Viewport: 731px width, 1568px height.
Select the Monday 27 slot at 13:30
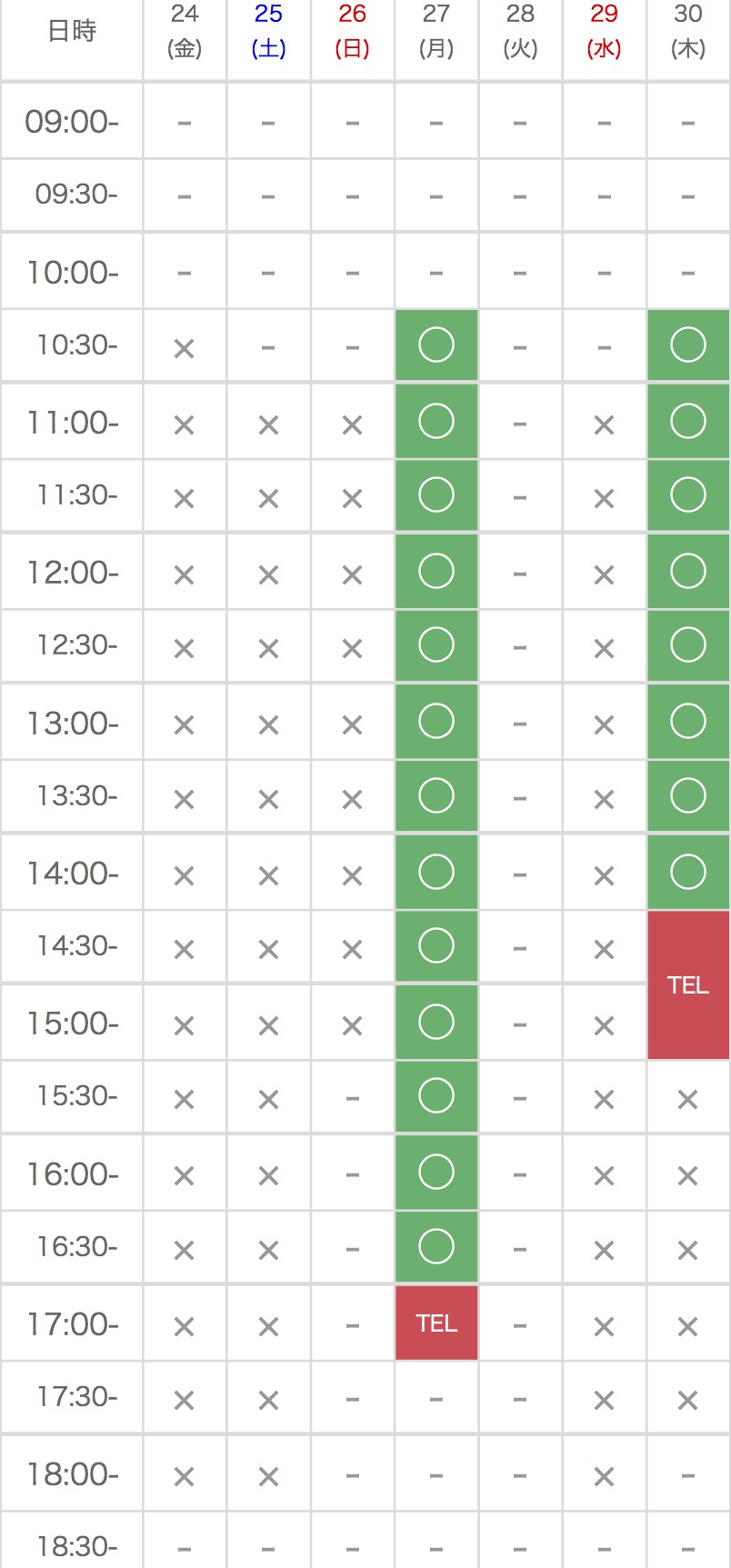click(436, 796)
